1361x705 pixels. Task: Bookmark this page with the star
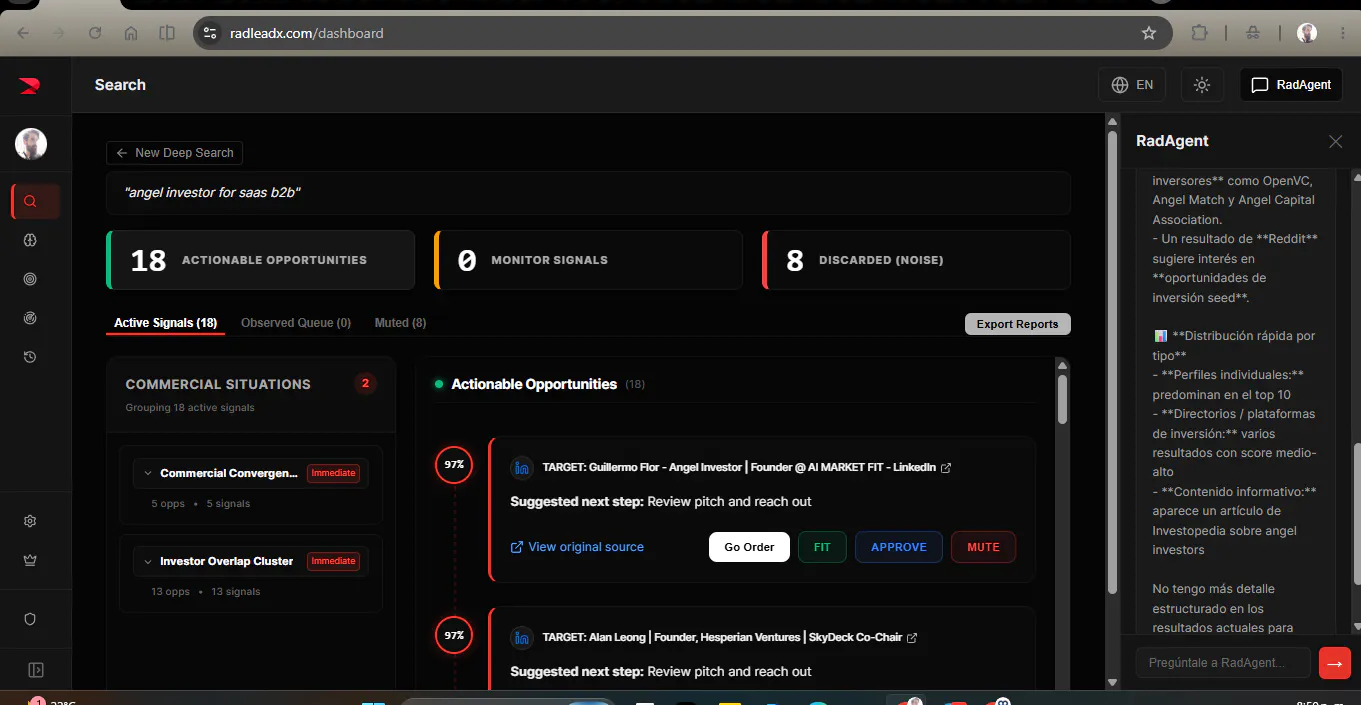click(1149, 33)
